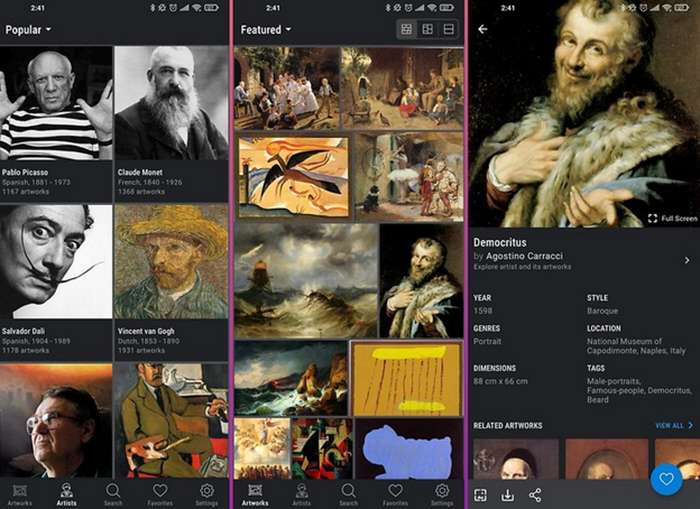The width and height of the screenshot is (700, 509).
Task: Tap the blue heart favorite button
Action: [666, 480]
